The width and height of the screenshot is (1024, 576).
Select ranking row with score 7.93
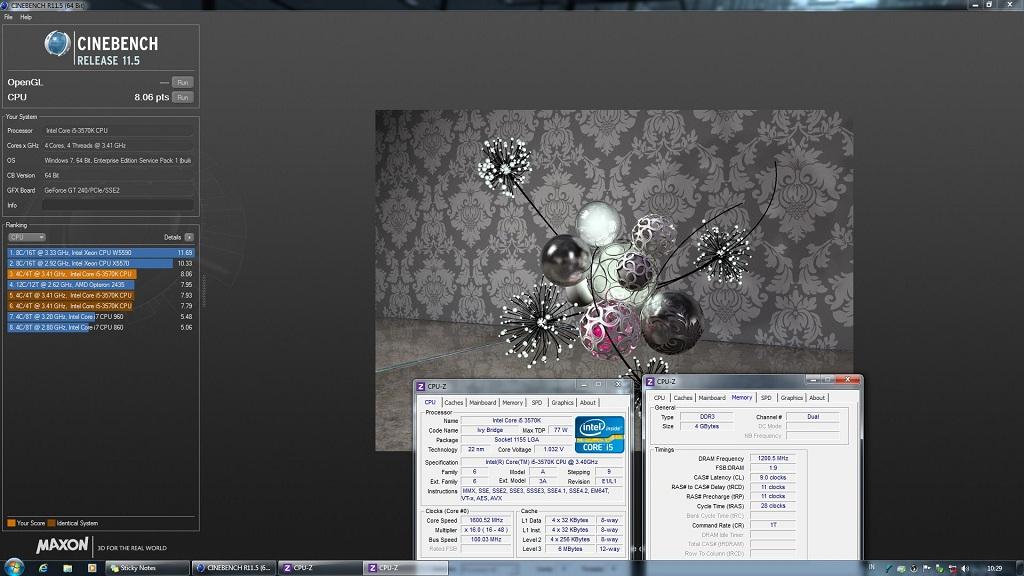click(101, 295)
